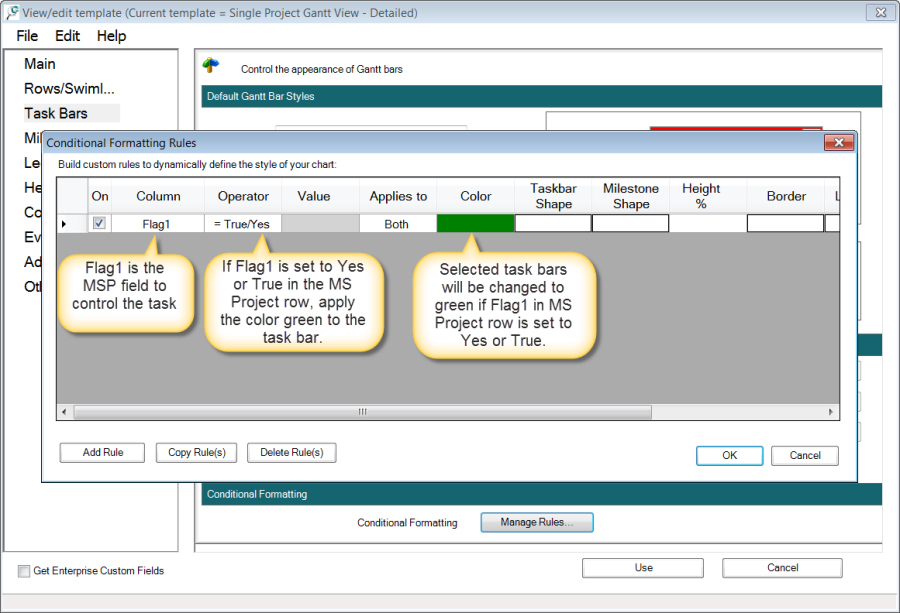900x613 pixels.
Task: Click the Add Rule button
Action: [102, 452]
